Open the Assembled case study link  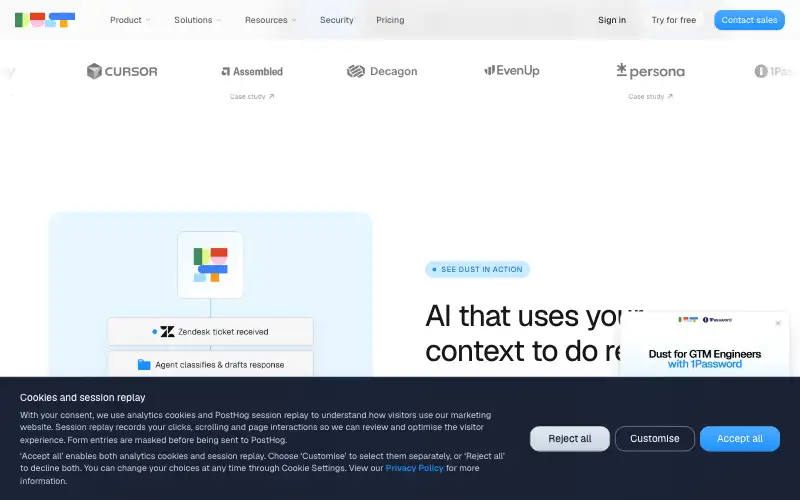(x=252, y=96)
